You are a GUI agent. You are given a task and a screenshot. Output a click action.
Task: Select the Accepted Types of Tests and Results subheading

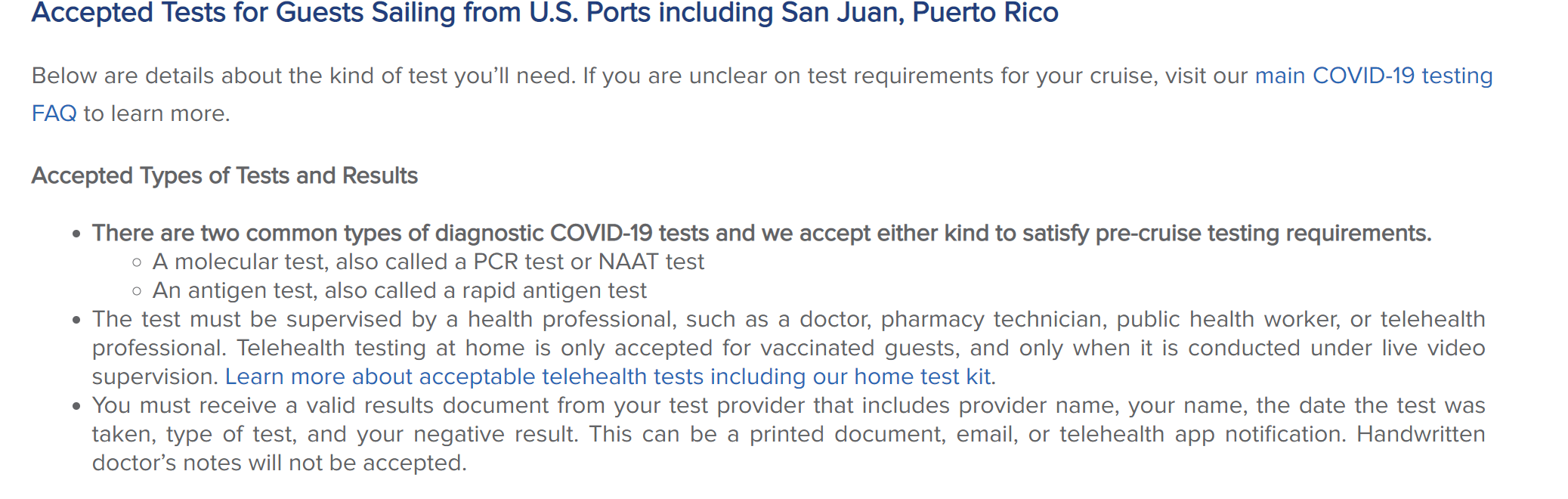coord(224,175)
